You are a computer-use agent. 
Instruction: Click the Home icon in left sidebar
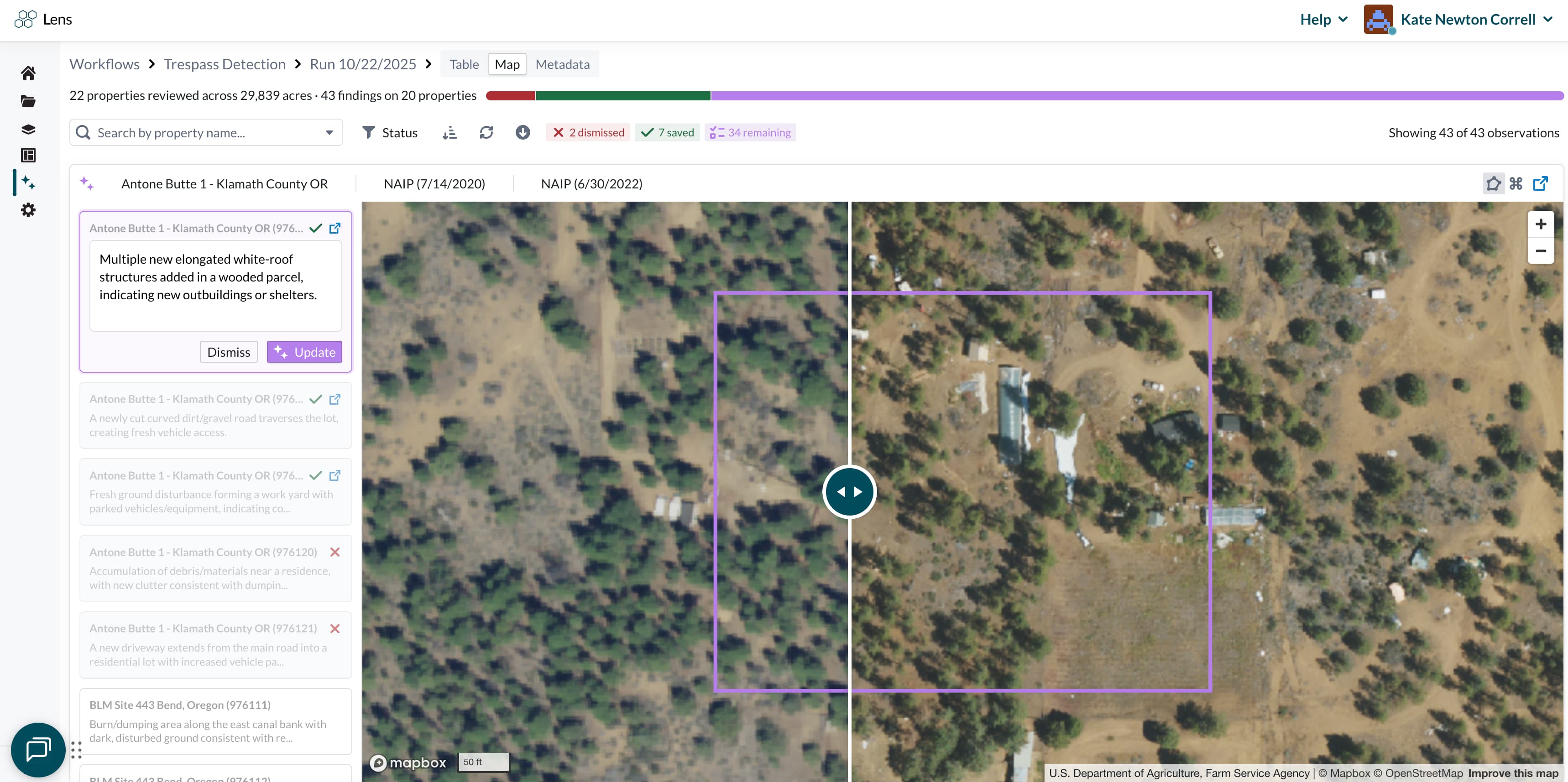[28, 73]
